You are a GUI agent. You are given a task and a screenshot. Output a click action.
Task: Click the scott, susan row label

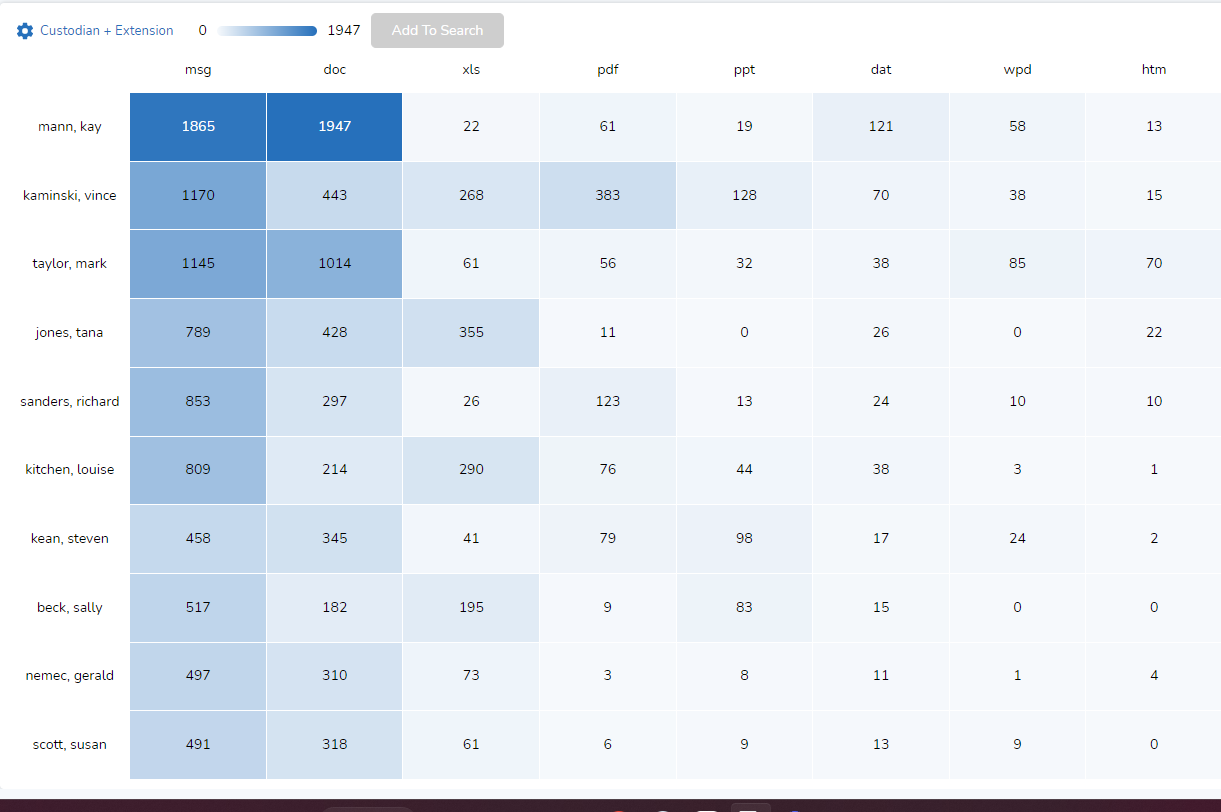click(x=70, y=745)
